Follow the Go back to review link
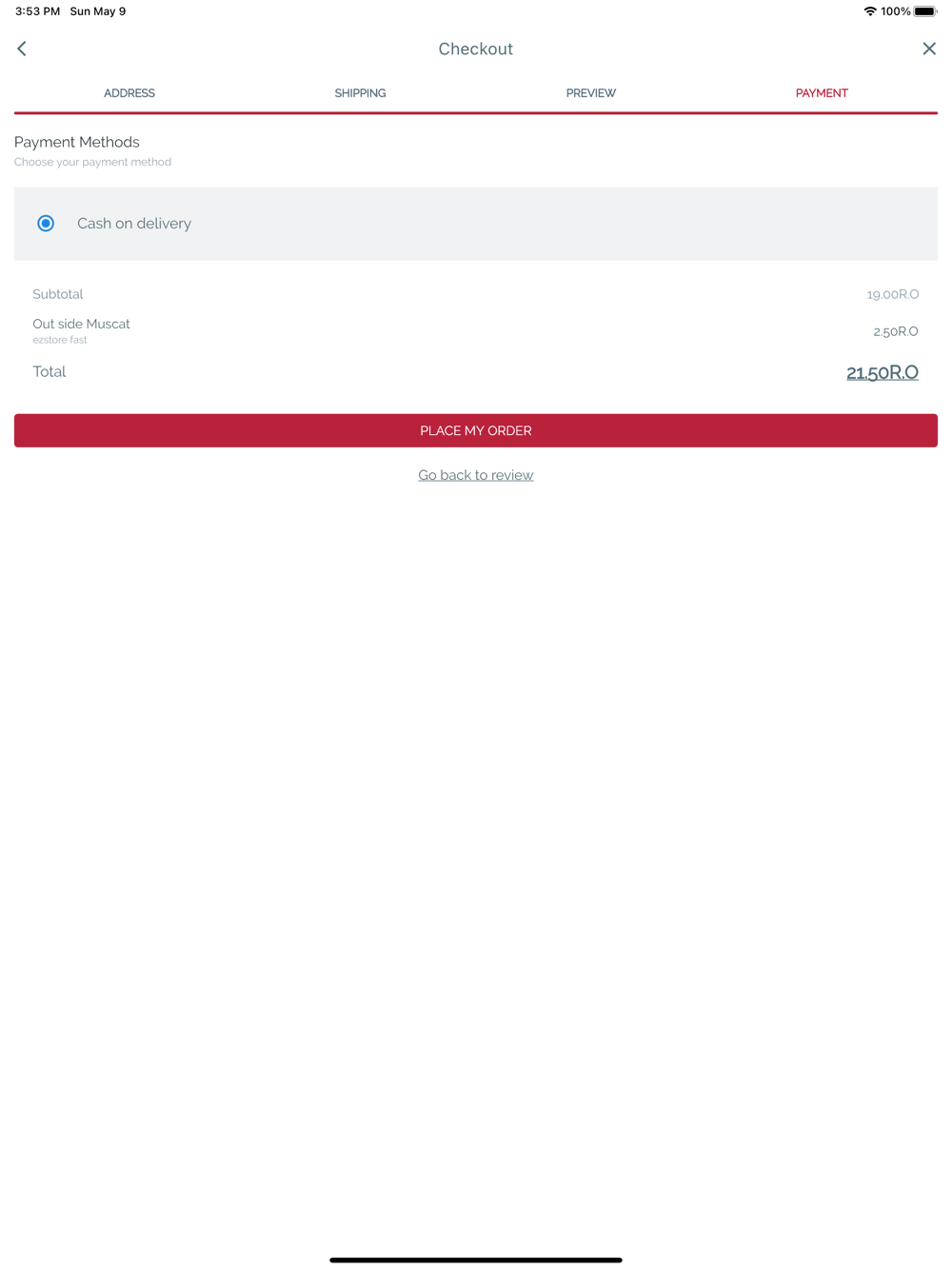The image size is (952, 1270). [x=476, y=475]
